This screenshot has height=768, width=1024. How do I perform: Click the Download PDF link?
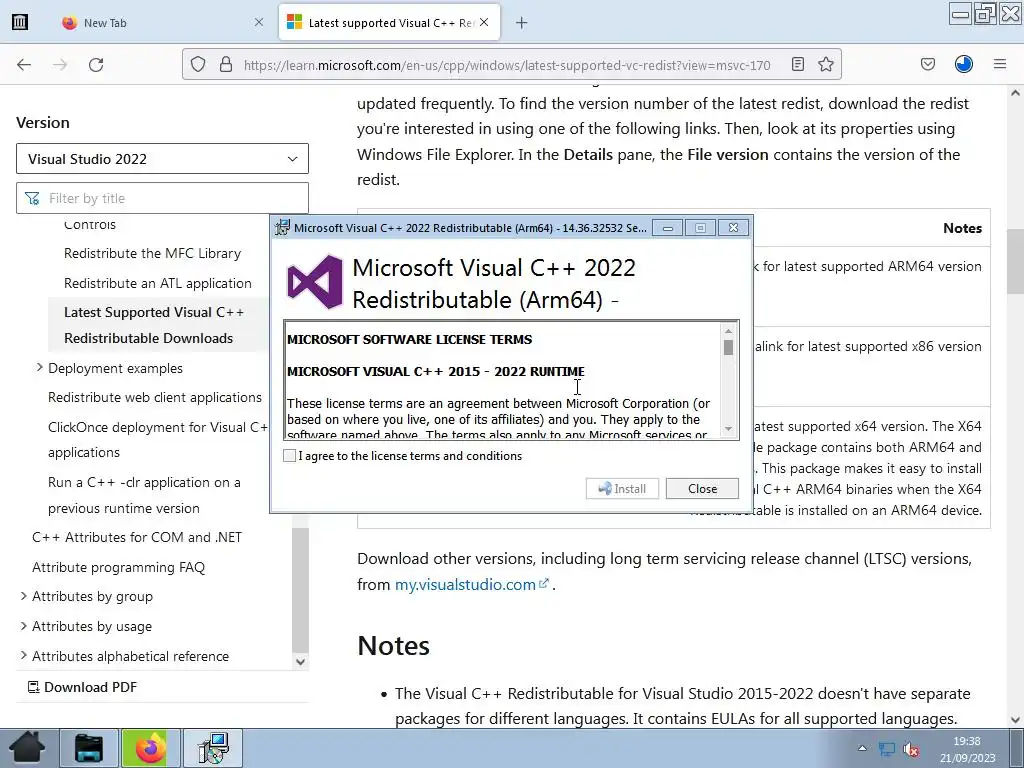82,687
